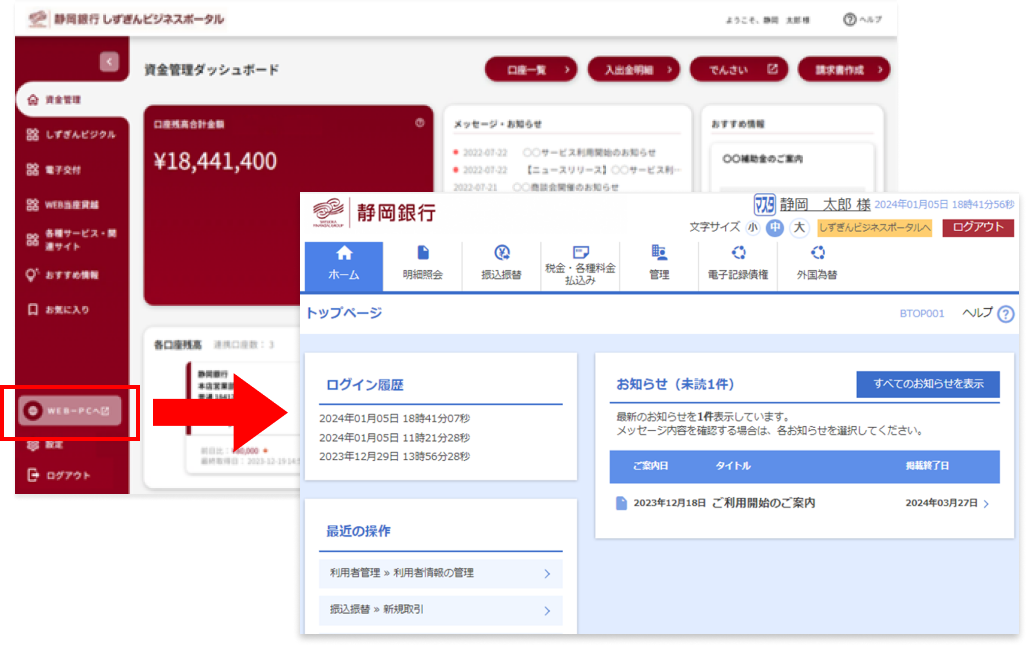Screen dimensions: 1027x646
Task: Open the 外国為替 tab
Action: (x=817, y=266)
